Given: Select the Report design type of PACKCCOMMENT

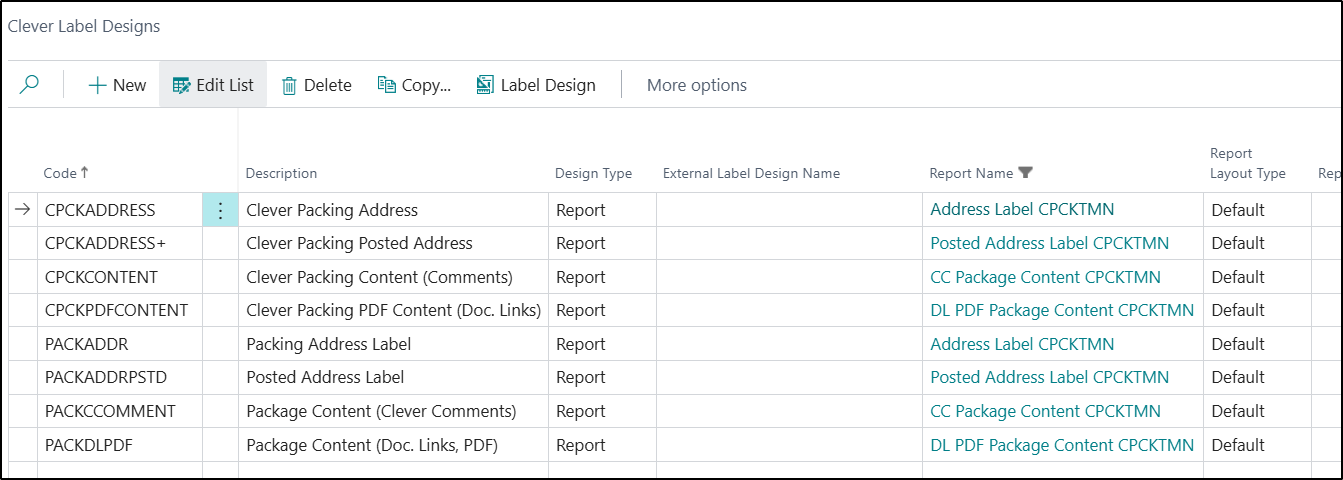Looking at the screenshot, I should (x=602, y=411).
